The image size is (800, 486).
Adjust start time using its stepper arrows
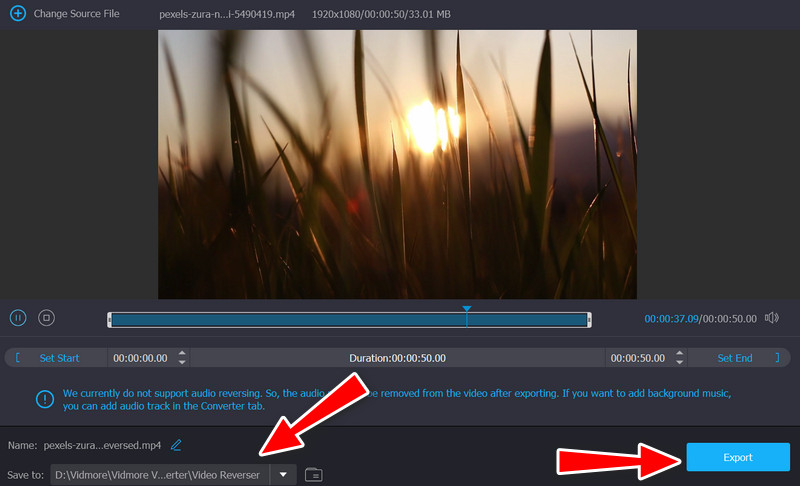[x=181, y=358]
